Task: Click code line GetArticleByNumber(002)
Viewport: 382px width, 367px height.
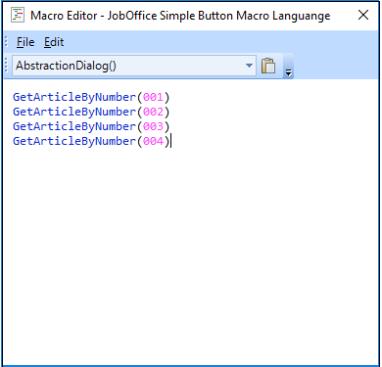Action: pos(91,112)
